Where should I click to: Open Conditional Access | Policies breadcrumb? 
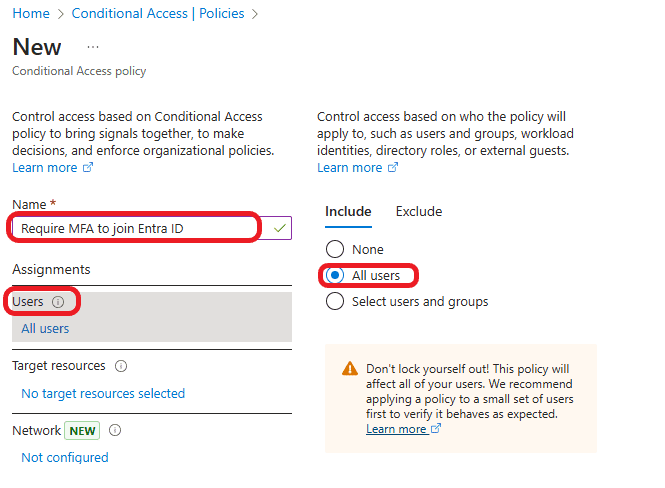(x=158, y=14)
